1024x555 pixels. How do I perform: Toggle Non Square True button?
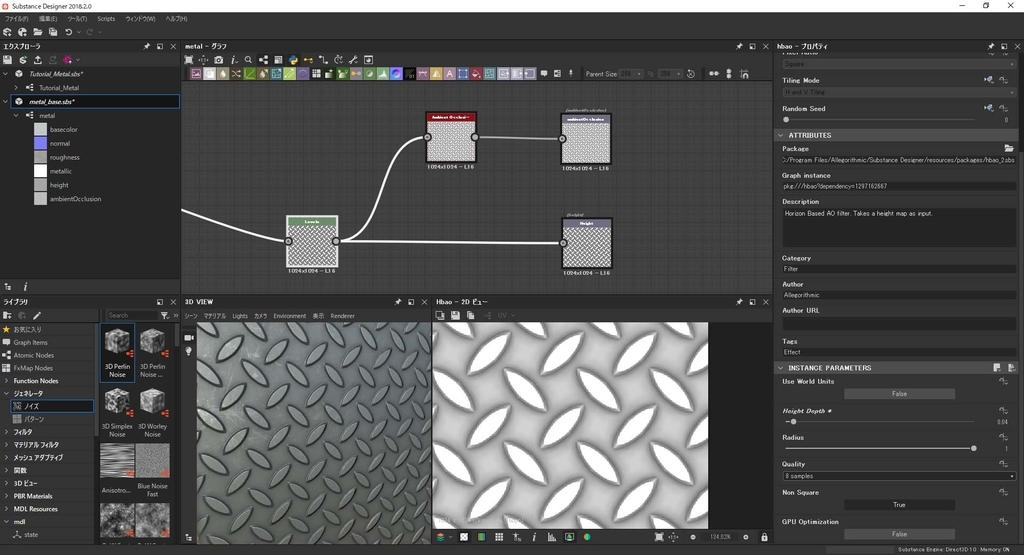click(899, 505)
